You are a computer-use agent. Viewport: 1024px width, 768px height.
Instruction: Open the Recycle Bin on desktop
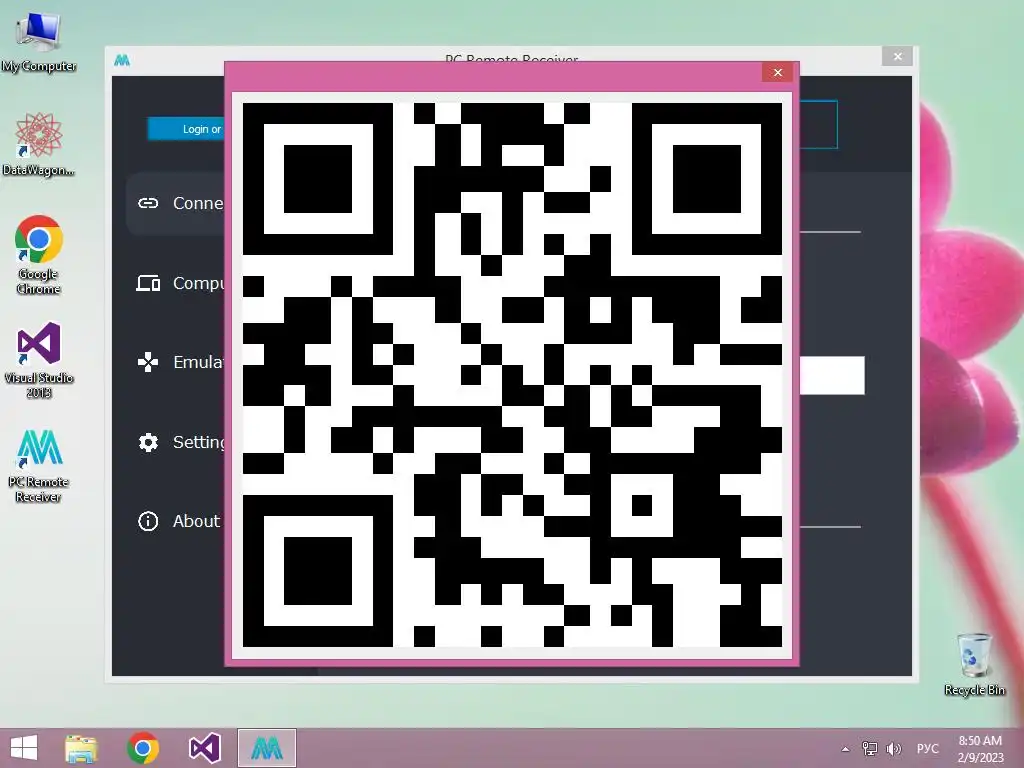point(974,664)
